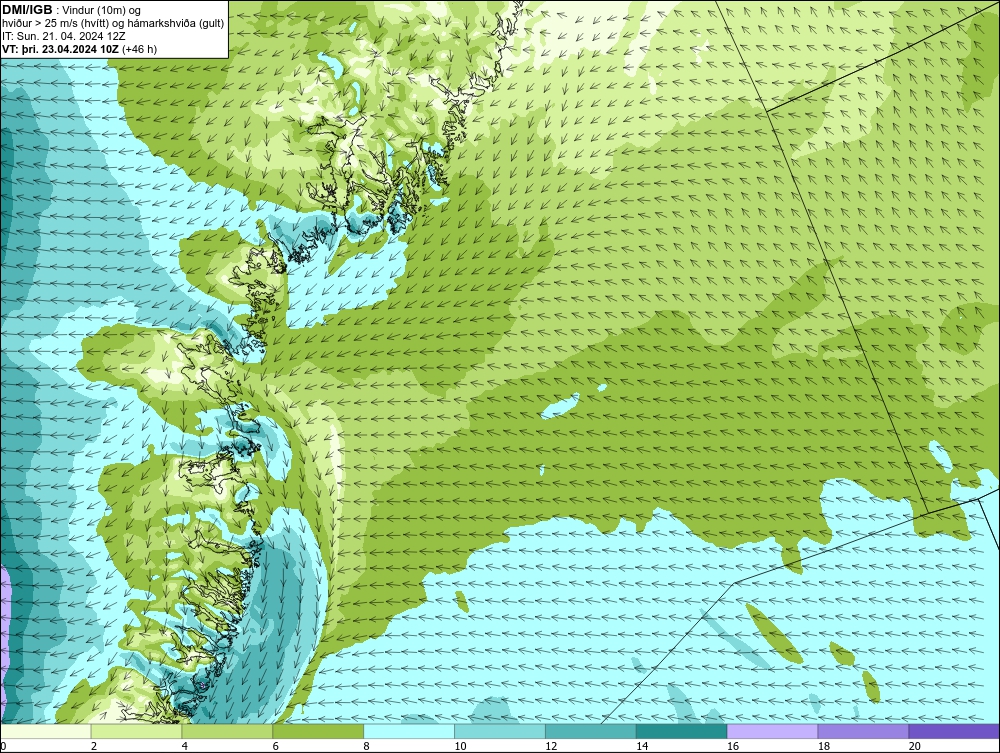
Task: Click the 4–6 m/s green legend swatch
Action: 227,731
